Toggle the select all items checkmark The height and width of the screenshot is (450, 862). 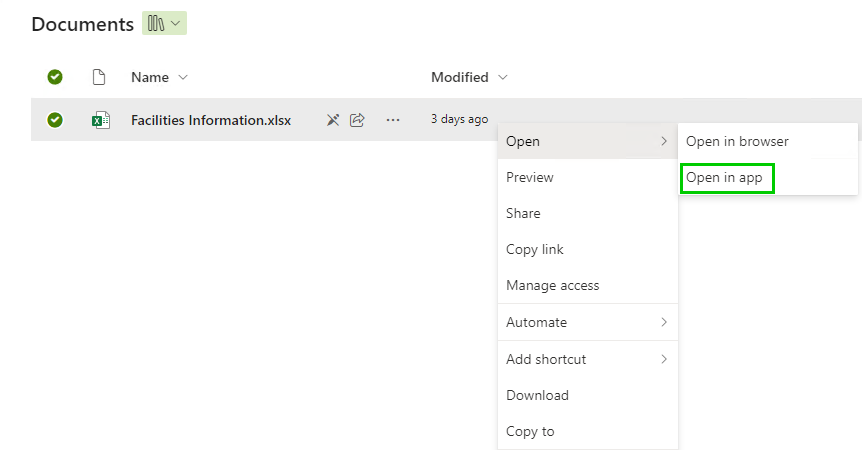pos(55,77)
